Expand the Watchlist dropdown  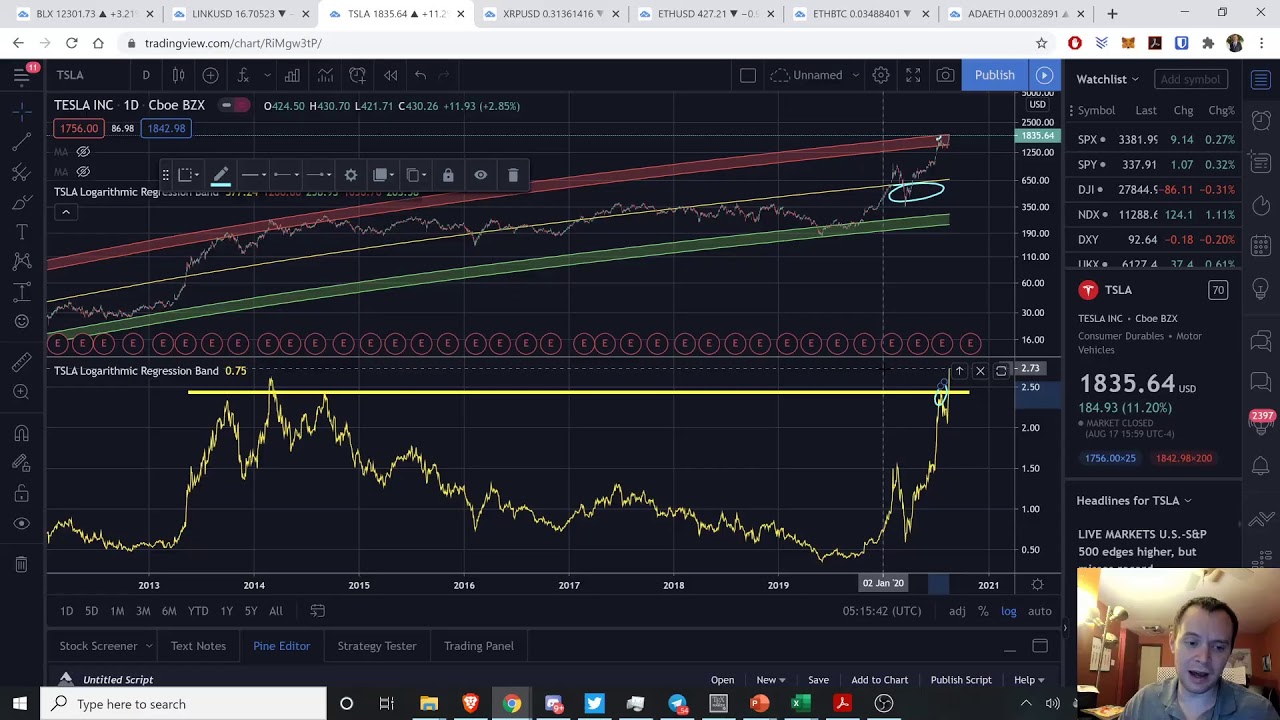coord(1108,79)
